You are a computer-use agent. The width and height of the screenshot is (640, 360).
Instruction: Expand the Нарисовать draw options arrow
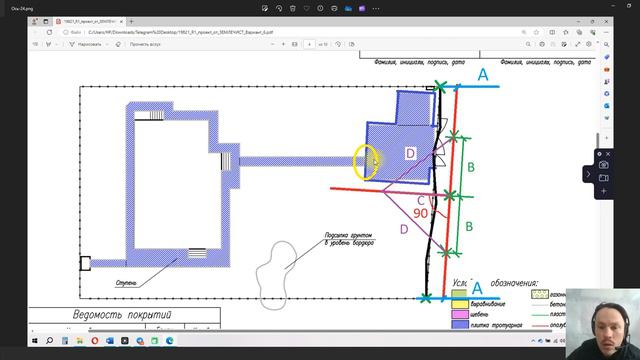[x=107, y=44]
